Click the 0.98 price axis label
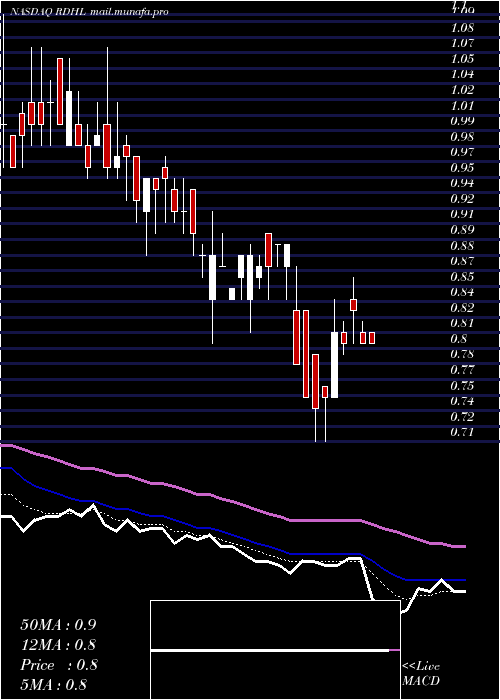 [x=462, y=137]
